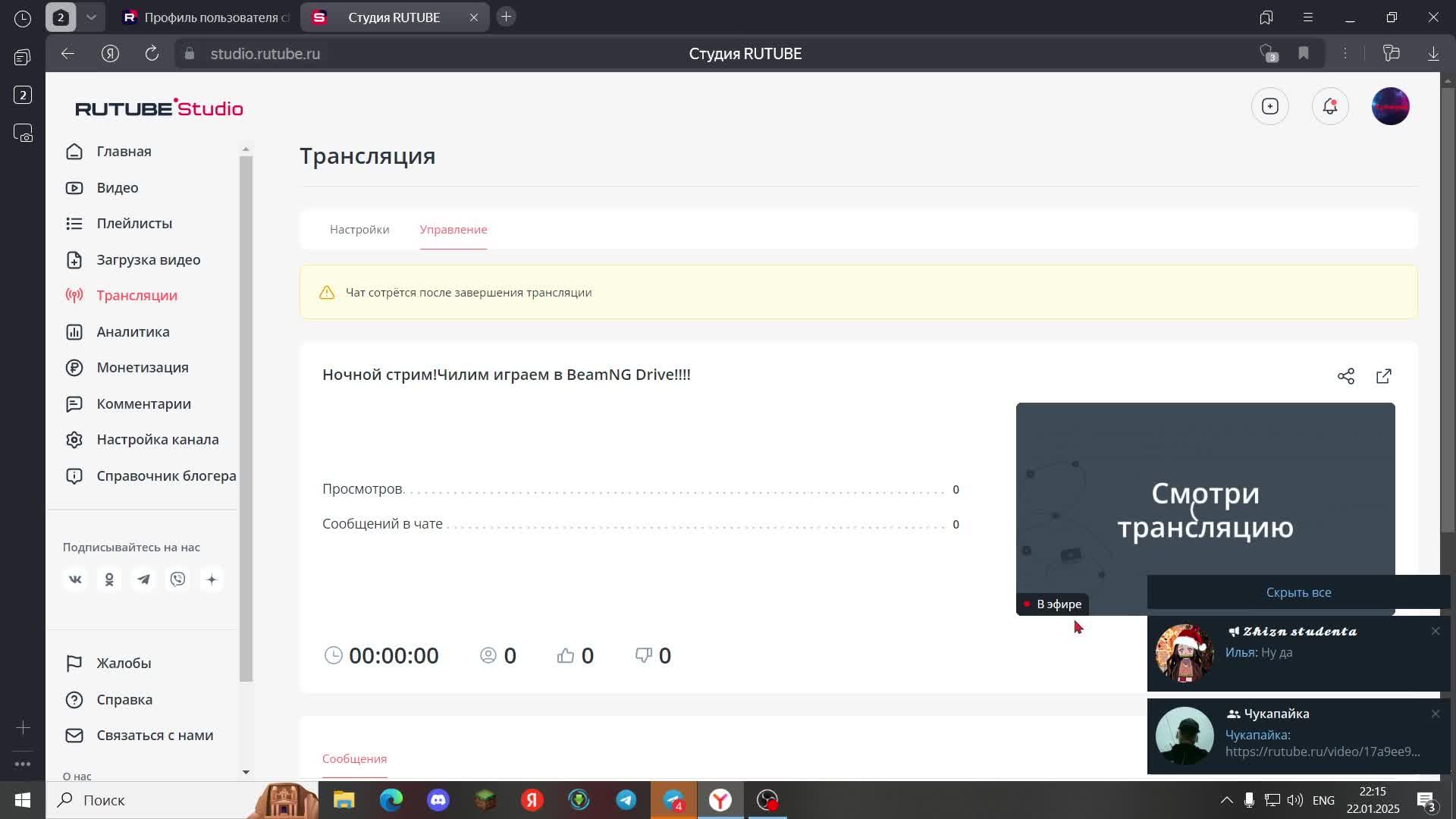1456x819 pixels.
Task: Open the page options three-dot menu
Action: coord(1345,53)
